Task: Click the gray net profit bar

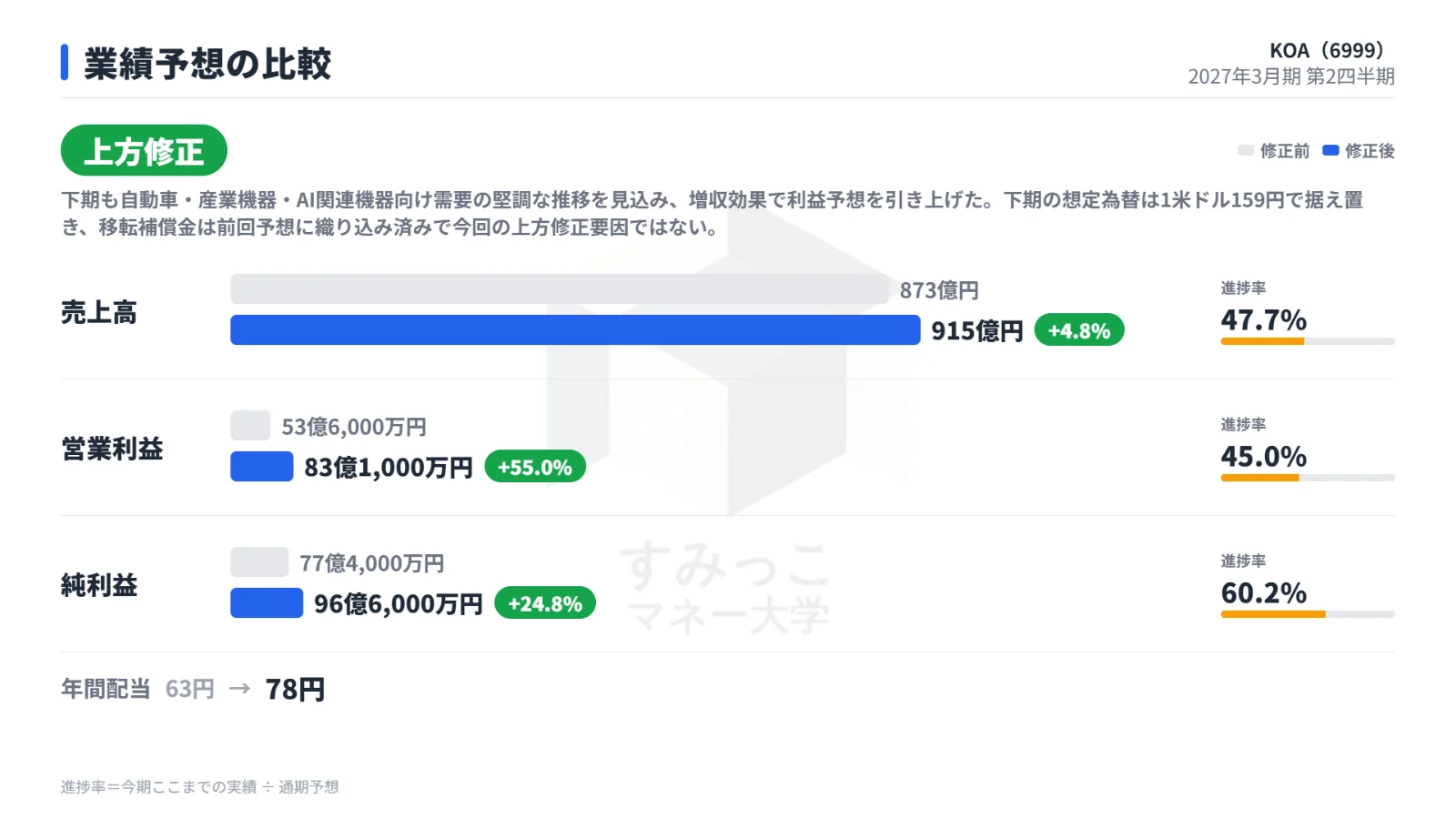Action: (259, 562)
